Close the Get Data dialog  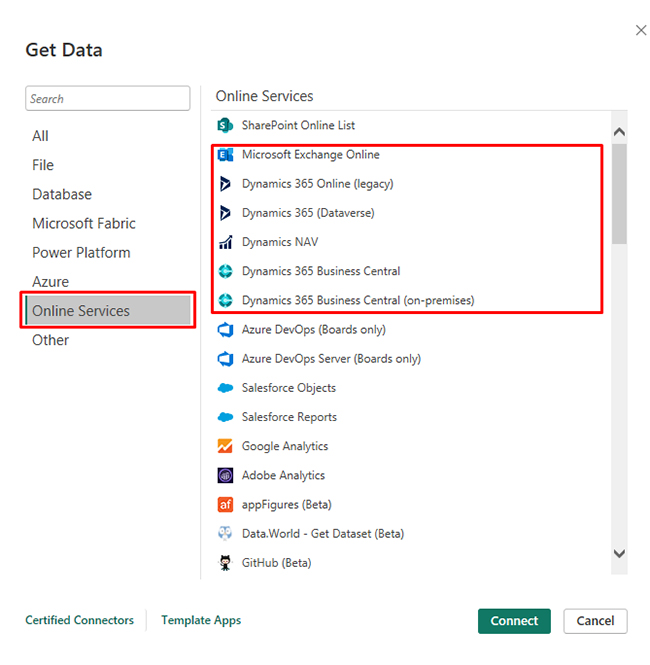tap(641, 30)
